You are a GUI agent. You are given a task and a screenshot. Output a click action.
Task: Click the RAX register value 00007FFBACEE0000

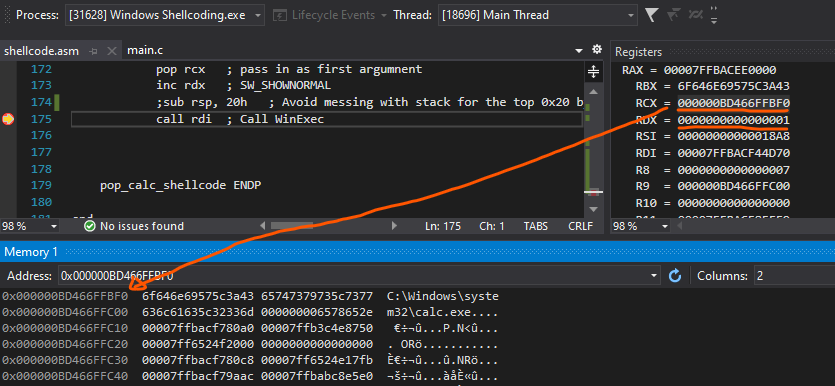pyautogui.click(x=719, y=70)
